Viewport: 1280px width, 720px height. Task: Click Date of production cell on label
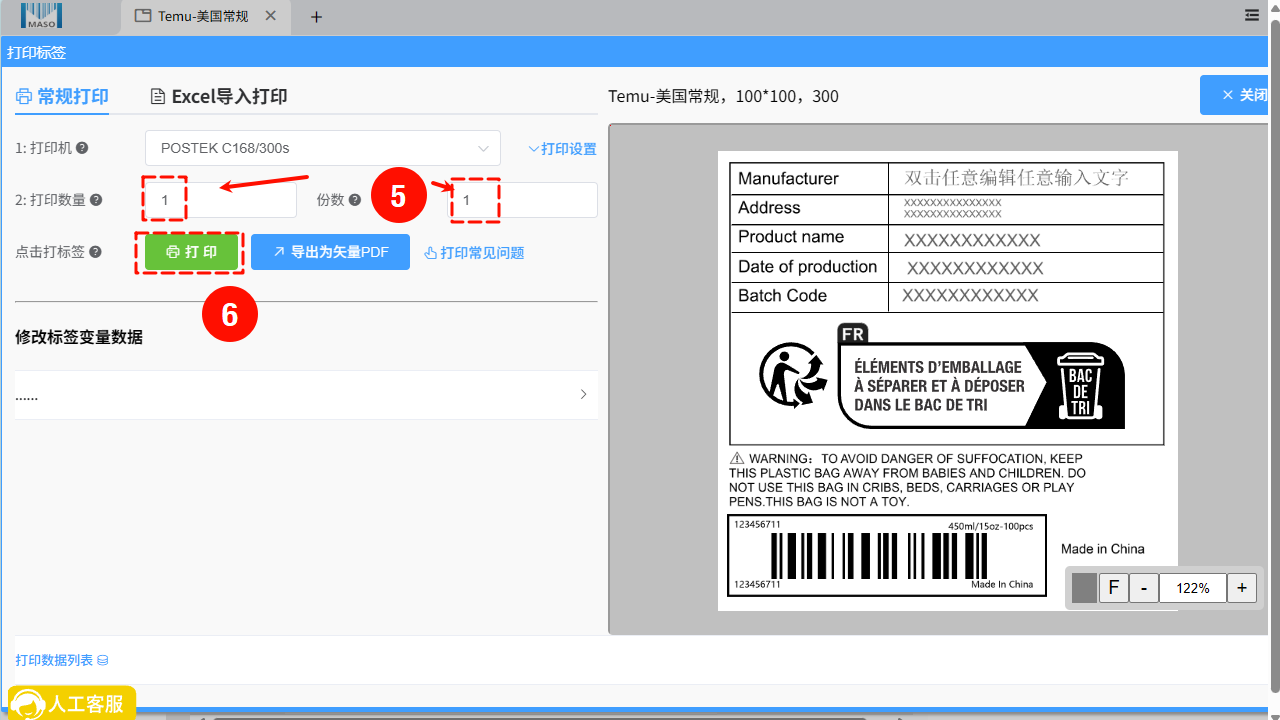click(x=809, y=267)
